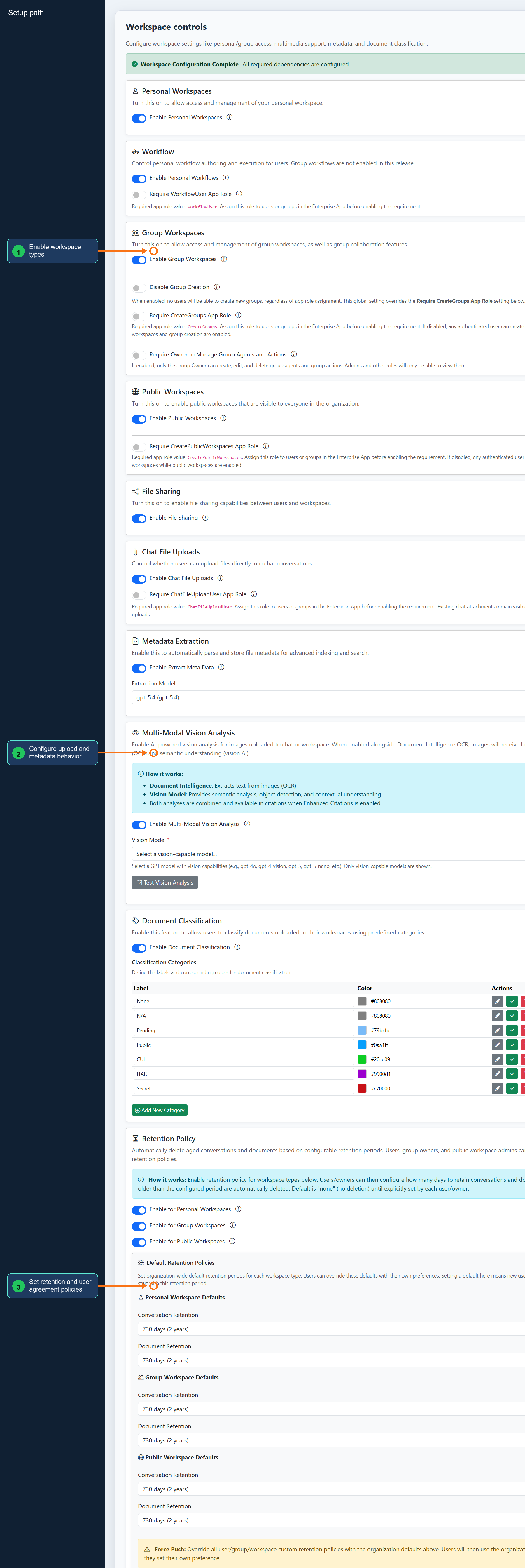Click green checkmark icon for Public category
525x1568 pixels.
pyautogui.click(x=512, y=1045)
